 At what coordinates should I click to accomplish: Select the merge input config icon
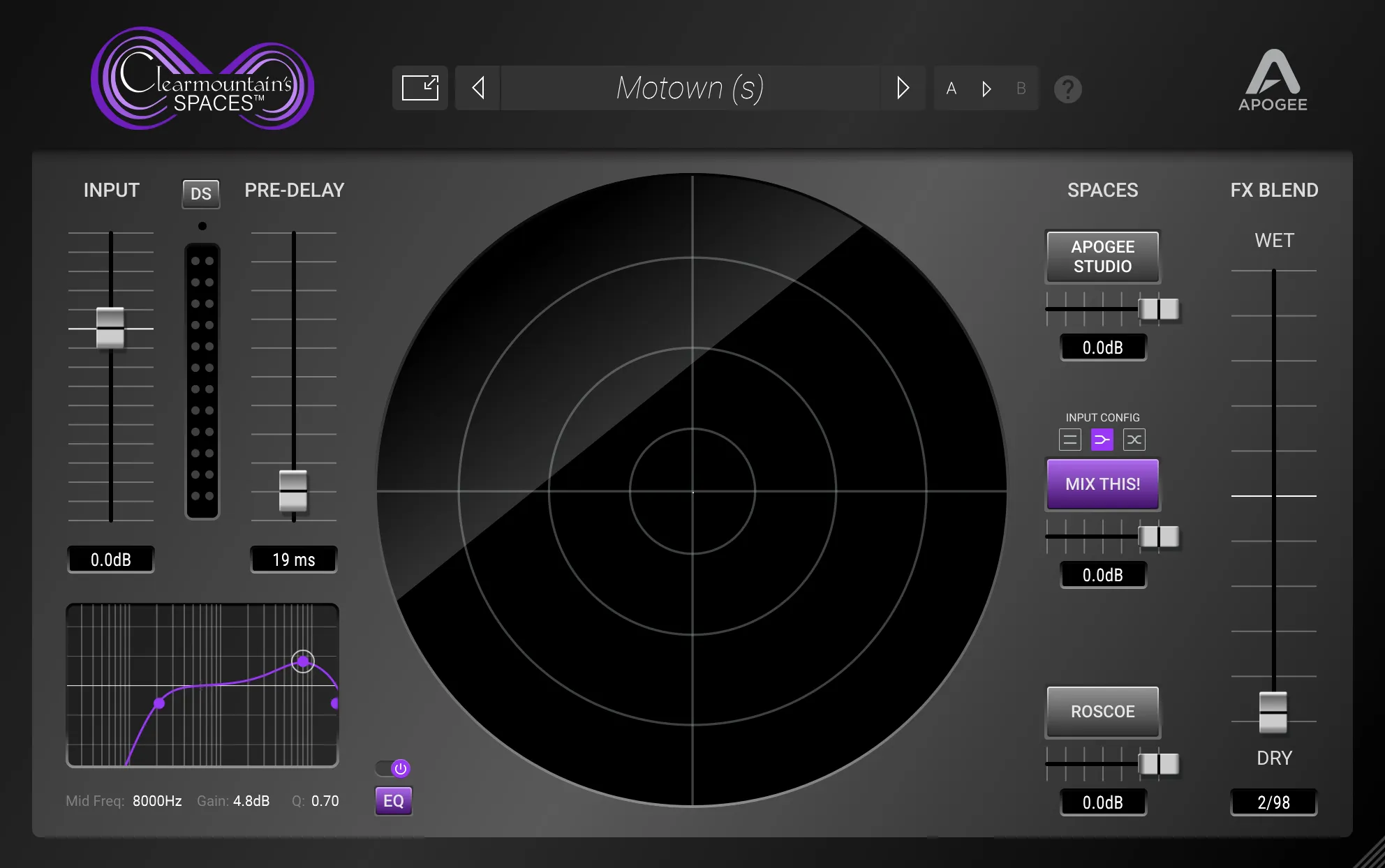[x=1102, y=440]
